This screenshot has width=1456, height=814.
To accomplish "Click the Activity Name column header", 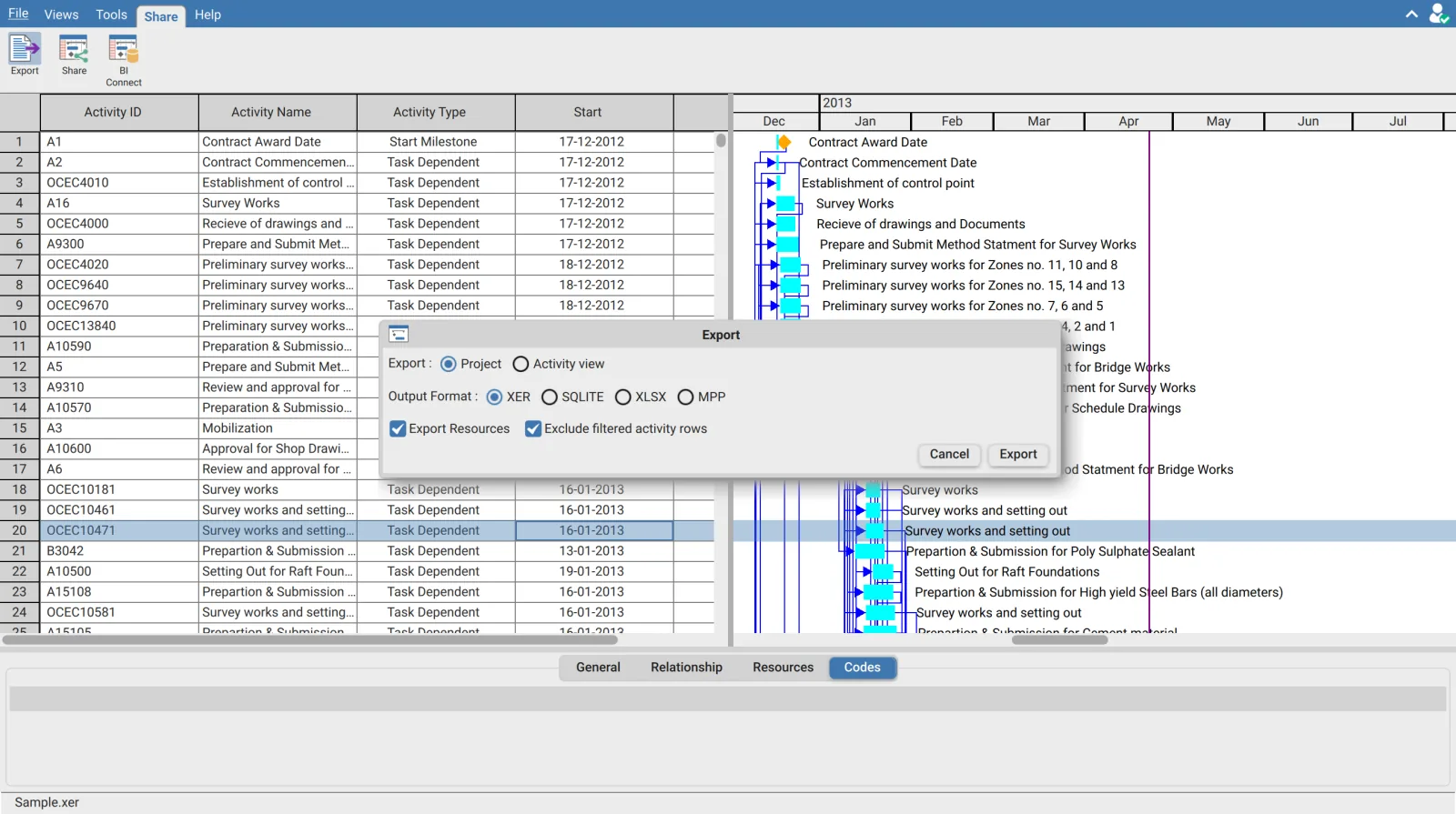I will 278,112.
